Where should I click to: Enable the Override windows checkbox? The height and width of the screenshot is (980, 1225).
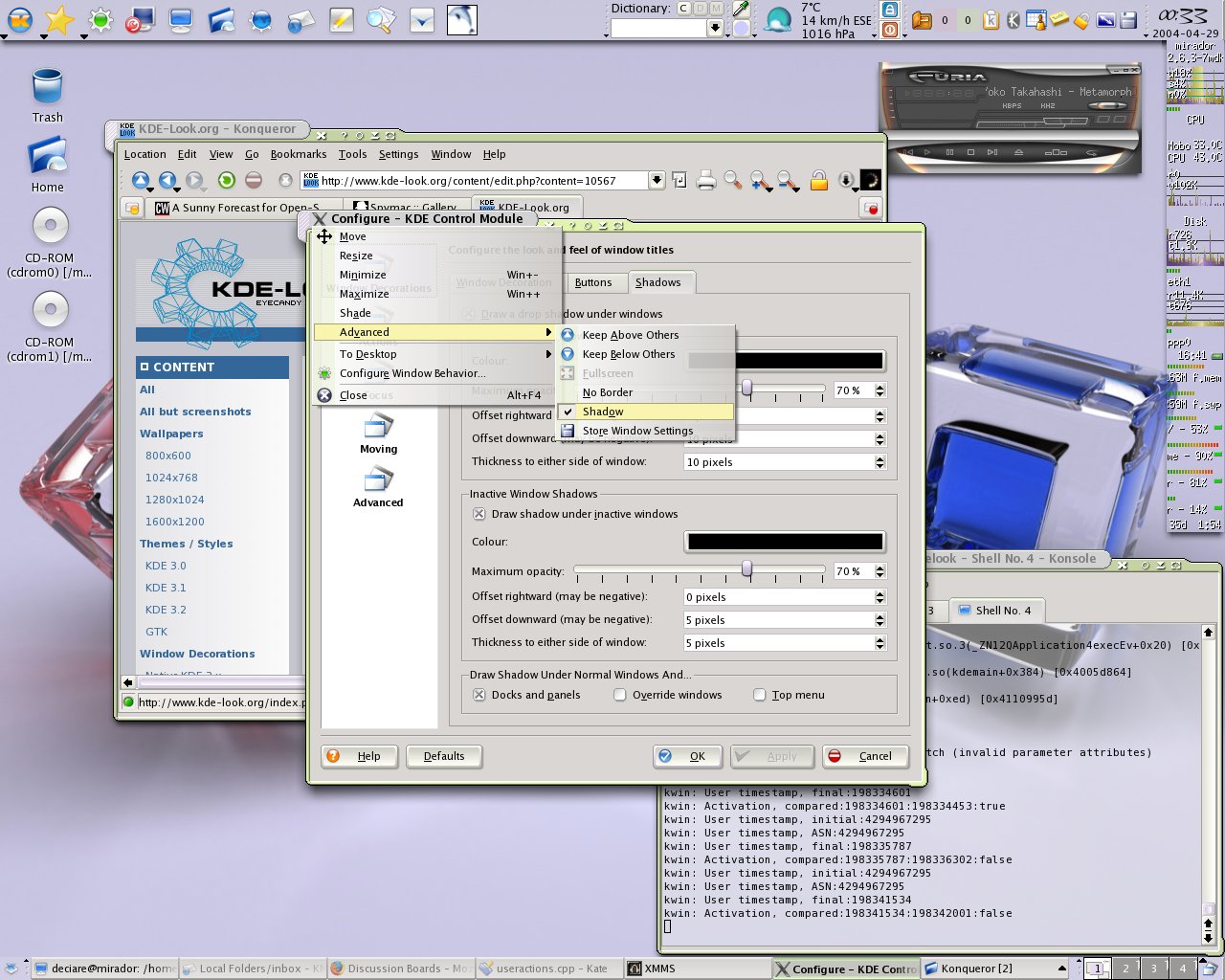[620, 695]
